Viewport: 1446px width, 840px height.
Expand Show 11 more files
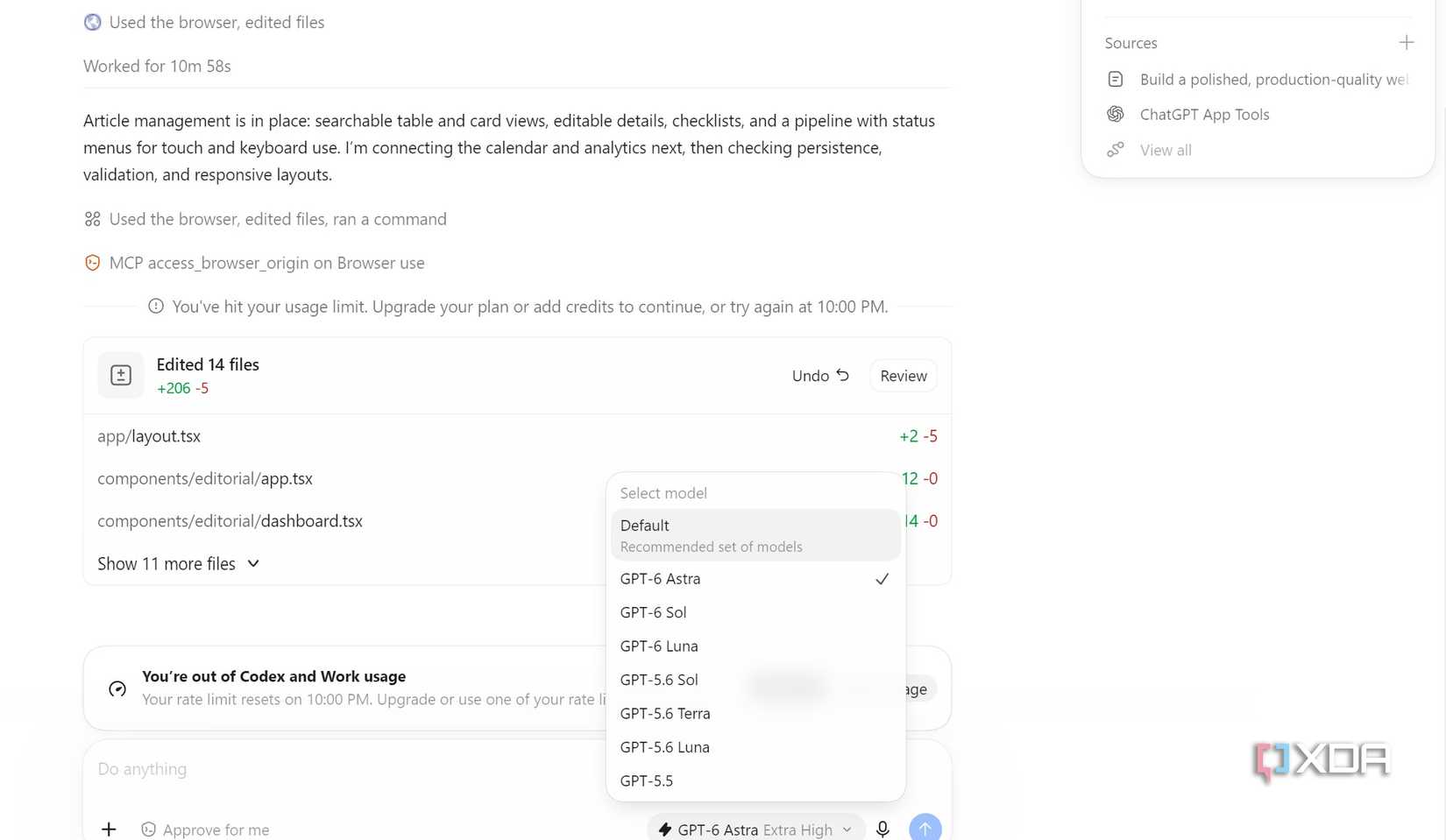(178, 564)
